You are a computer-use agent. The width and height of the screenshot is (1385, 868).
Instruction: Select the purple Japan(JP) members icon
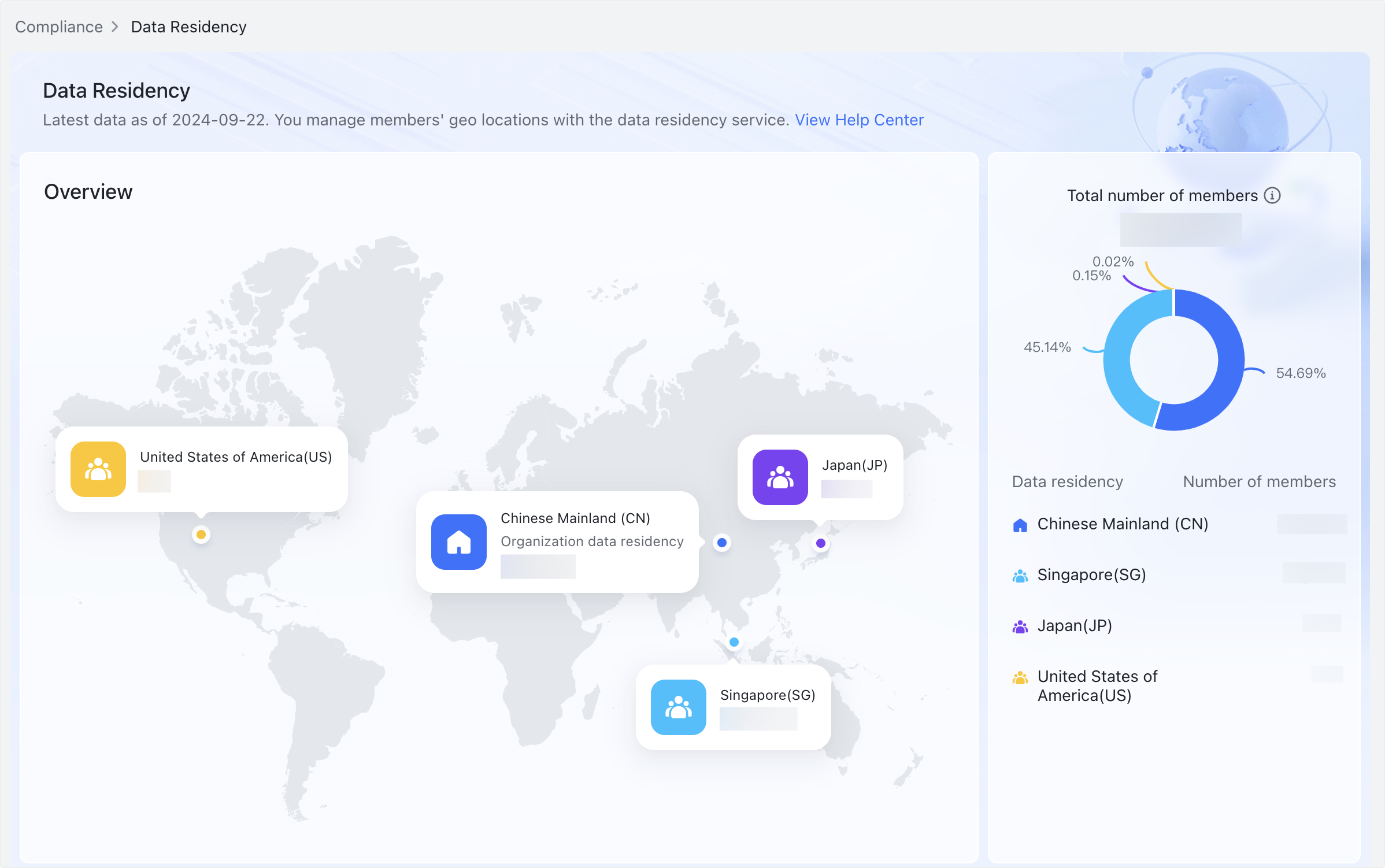[780, 477]
